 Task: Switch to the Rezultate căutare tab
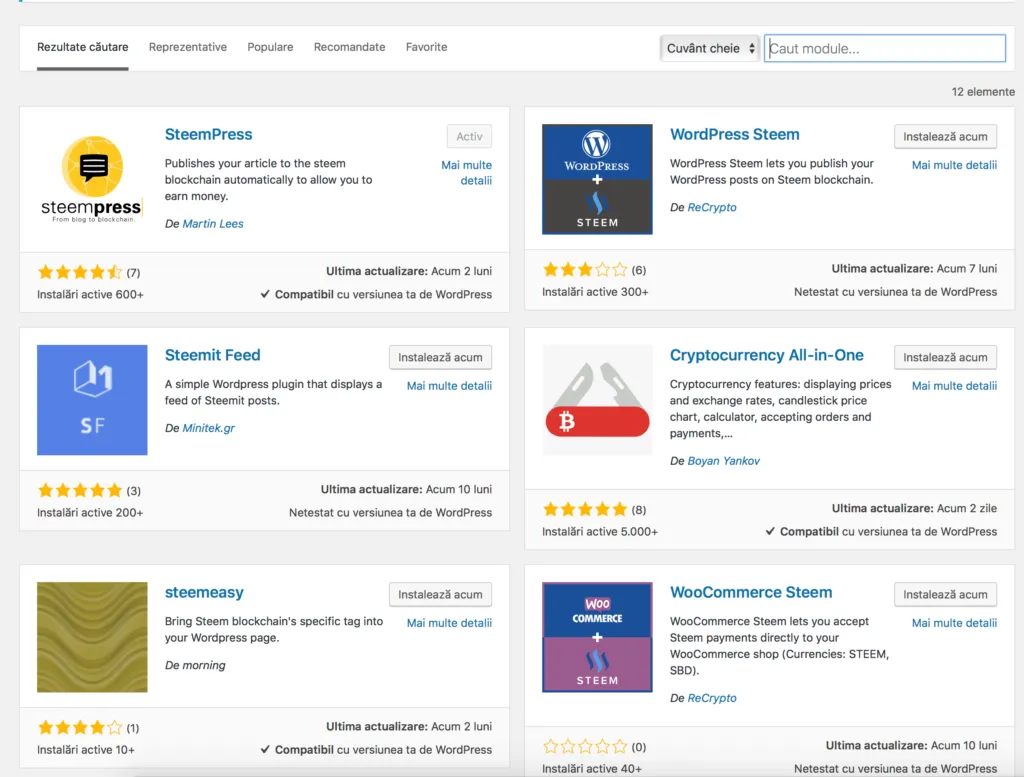click(82, 47)
